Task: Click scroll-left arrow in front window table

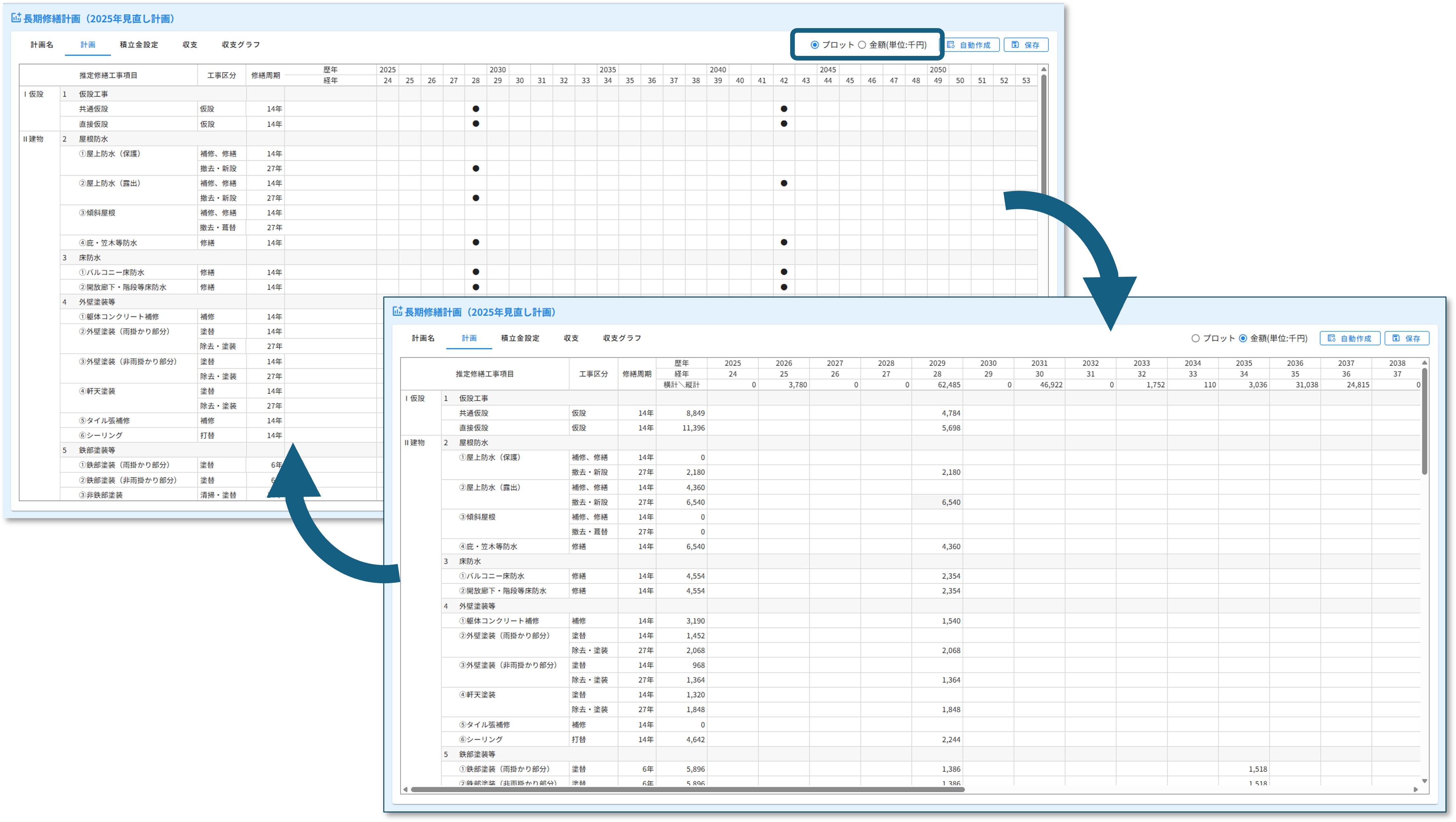Action: 405,789
